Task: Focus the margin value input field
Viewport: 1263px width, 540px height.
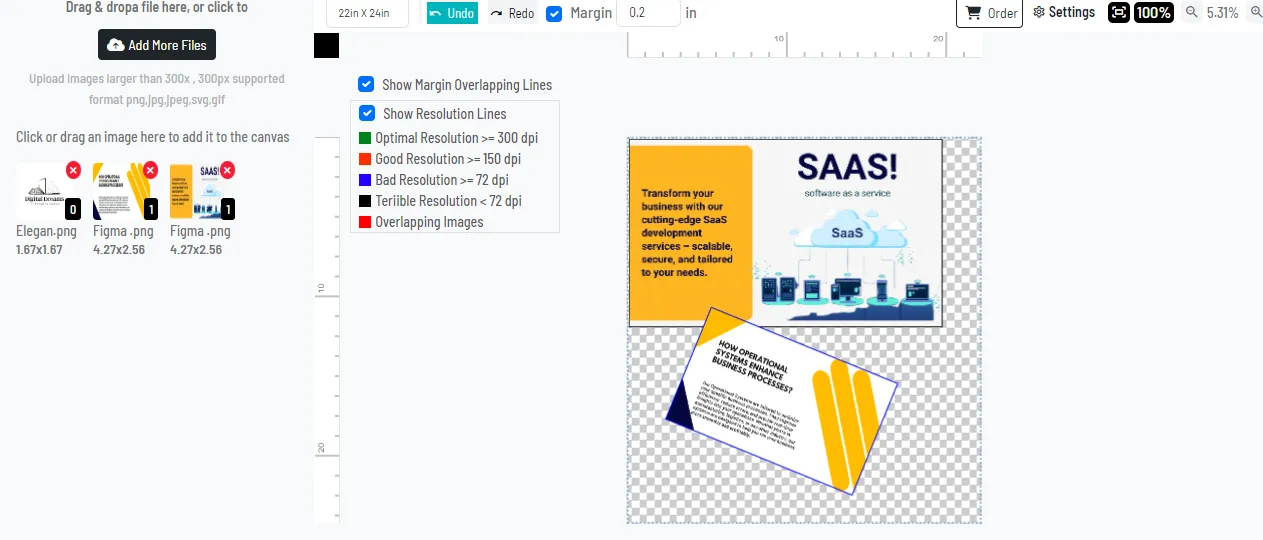Action: point(646,14)
